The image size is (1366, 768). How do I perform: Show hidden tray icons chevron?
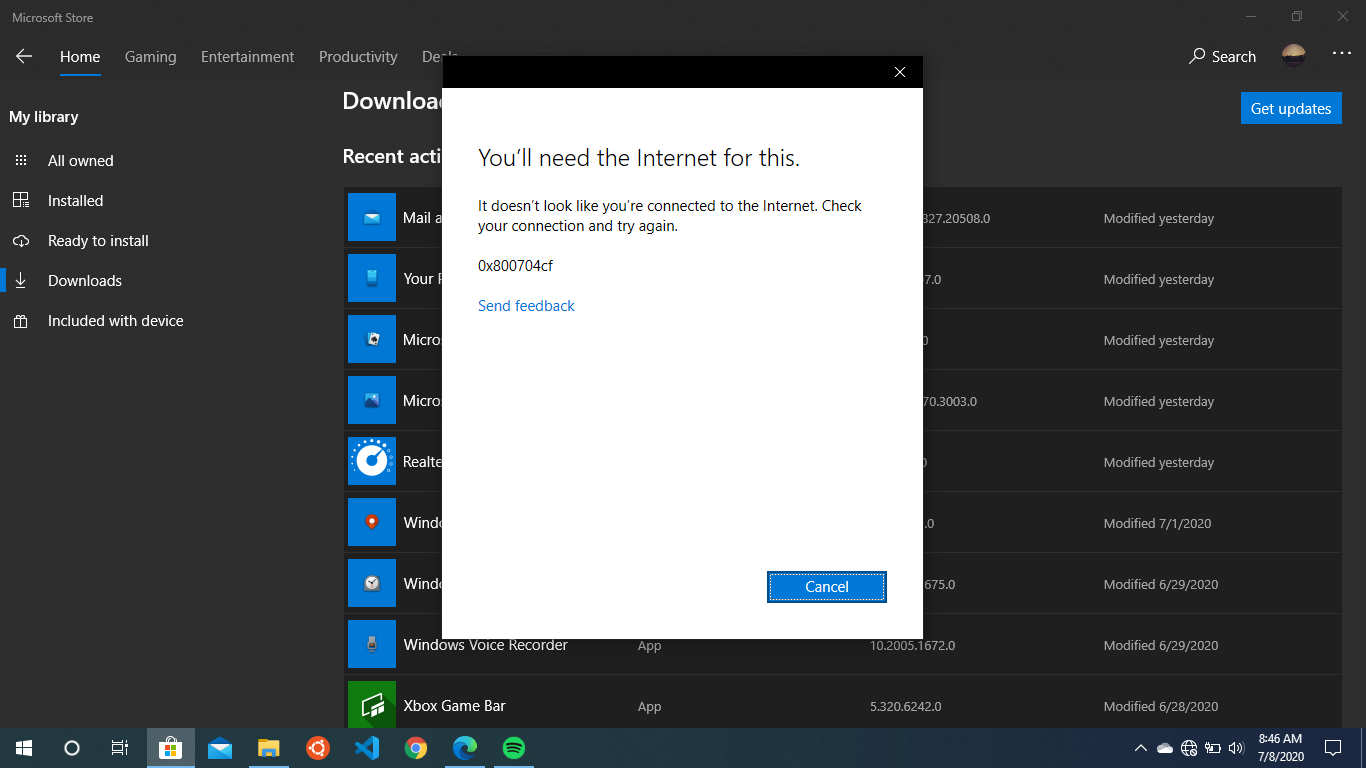pyautogui.click(x=1141, y=748)
